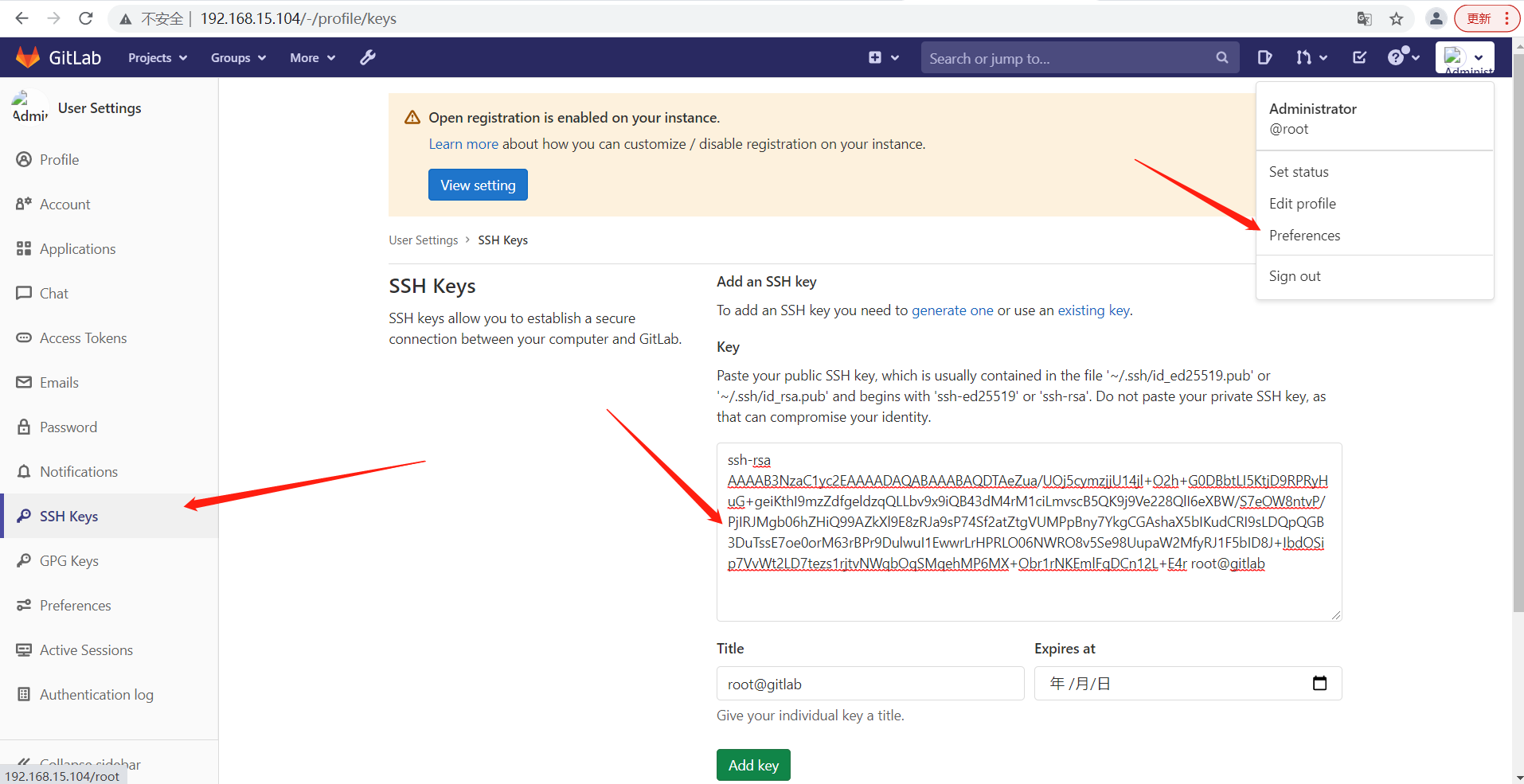
Task: Open Authentication log in the sidebar
Action: pos(109,694)
